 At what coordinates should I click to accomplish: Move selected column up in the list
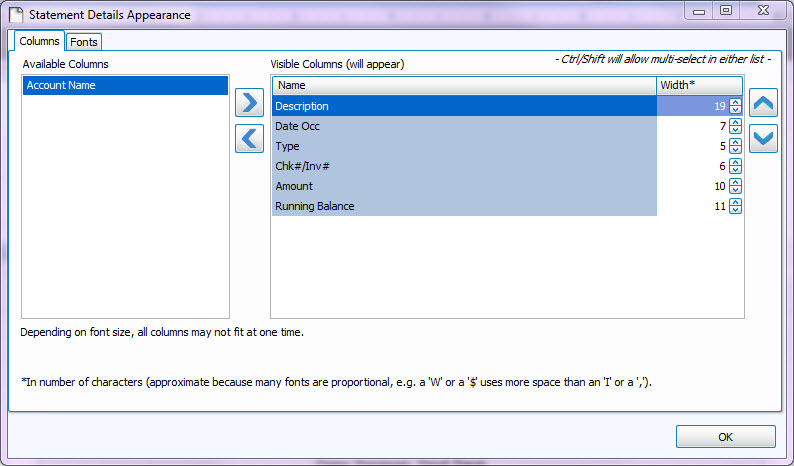tap(763, 103)
